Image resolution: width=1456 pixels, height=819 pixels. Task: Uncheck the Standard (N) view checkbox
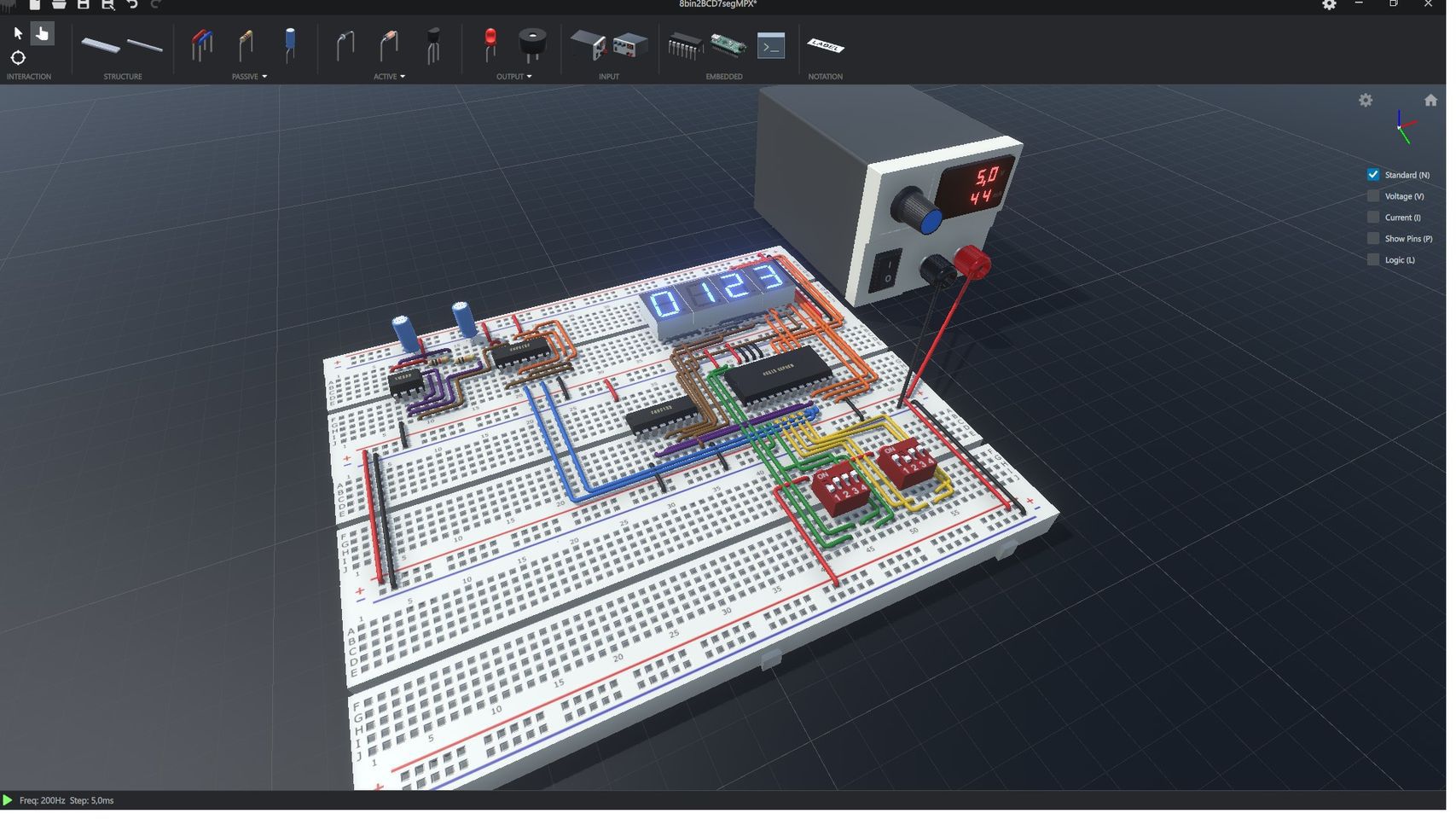tap(1373, 175)
